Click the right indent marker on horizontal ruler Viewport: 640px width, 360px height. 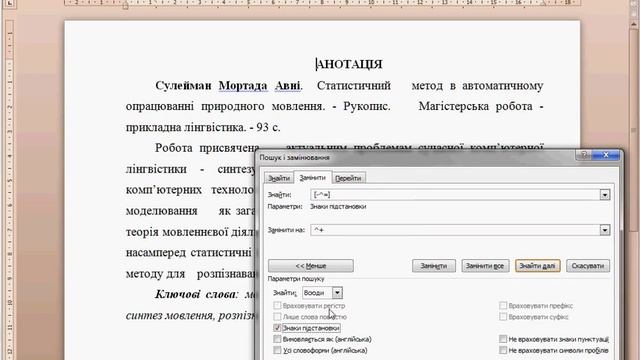click(x=543, y=4)
